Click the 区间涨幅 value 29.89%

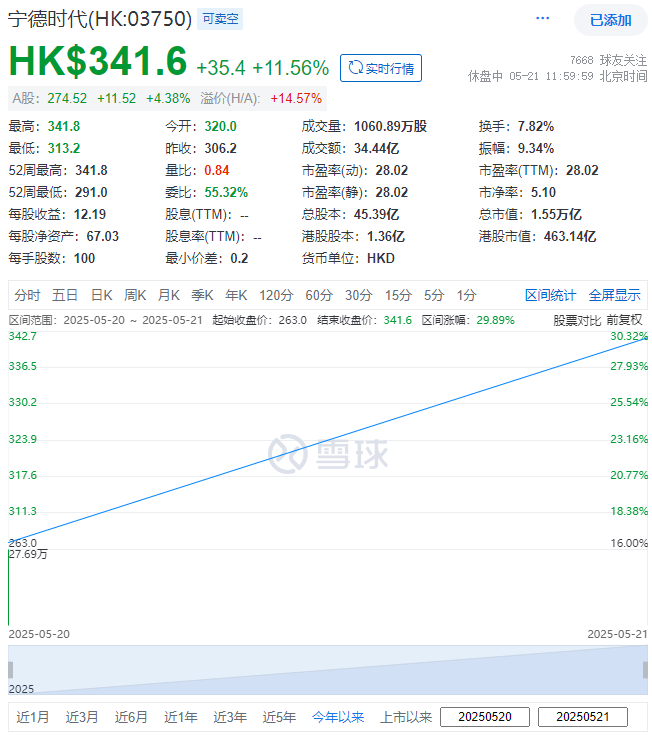pyautogui.click(x=495, y=320)
